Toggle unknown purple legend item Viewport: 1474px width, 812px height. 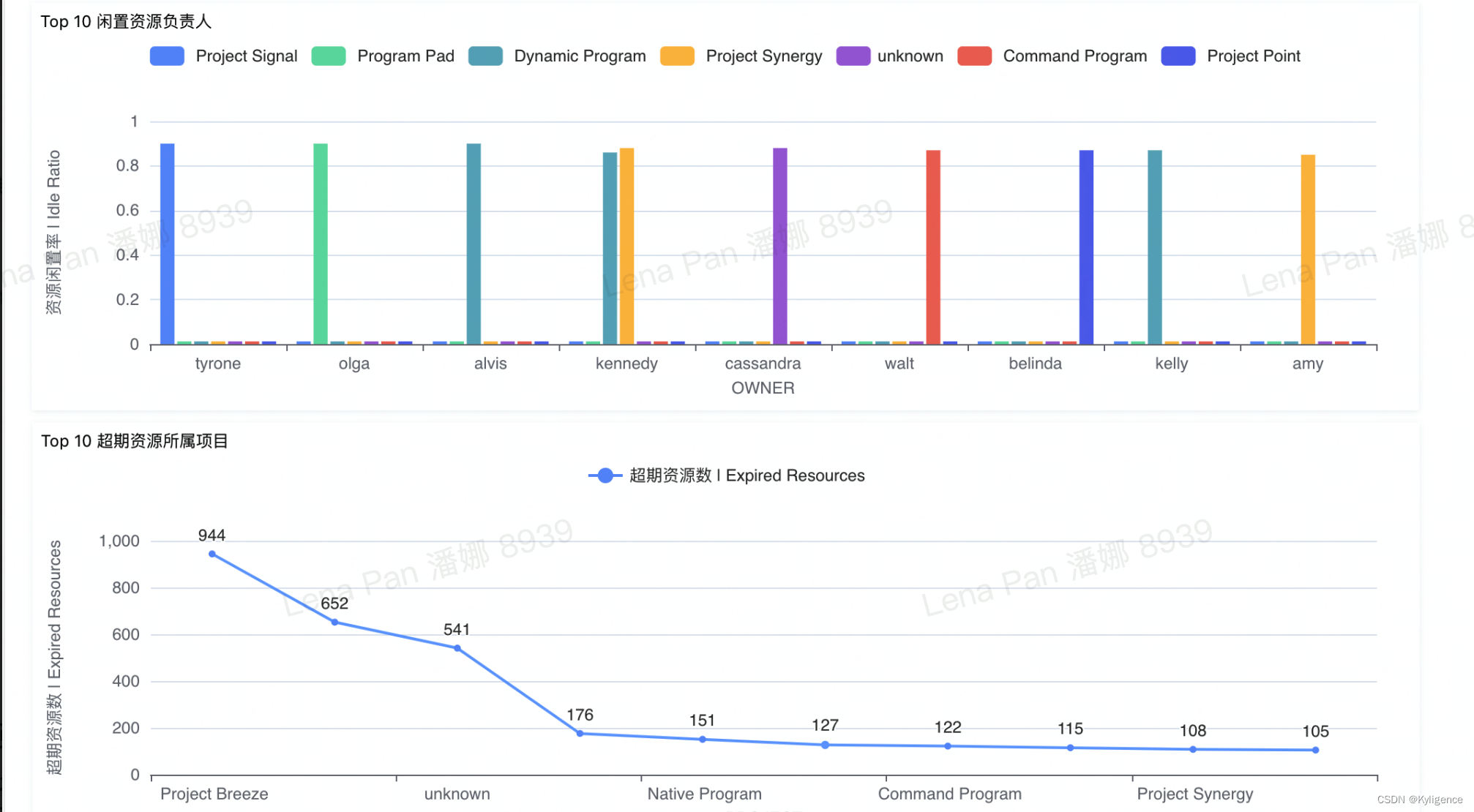pyautogui.click(x=853, y=56)
